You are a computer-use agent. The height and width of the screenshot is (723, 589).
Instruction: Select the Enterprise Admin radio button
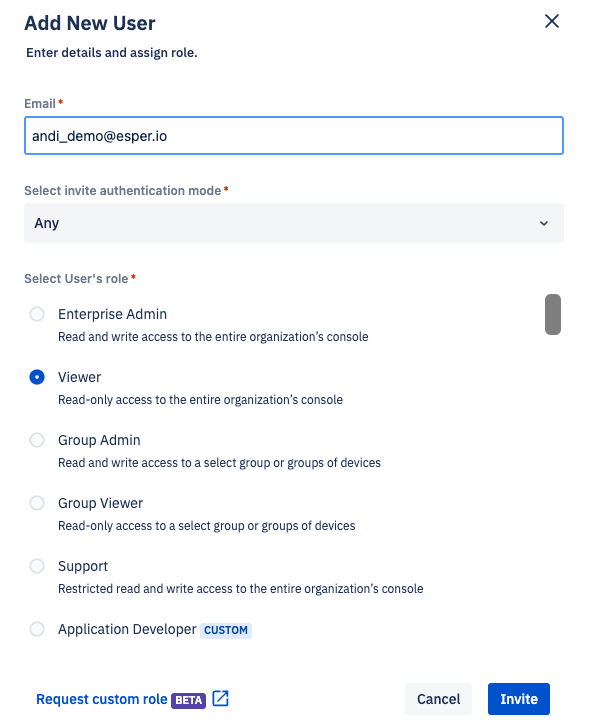pos(37,314)
